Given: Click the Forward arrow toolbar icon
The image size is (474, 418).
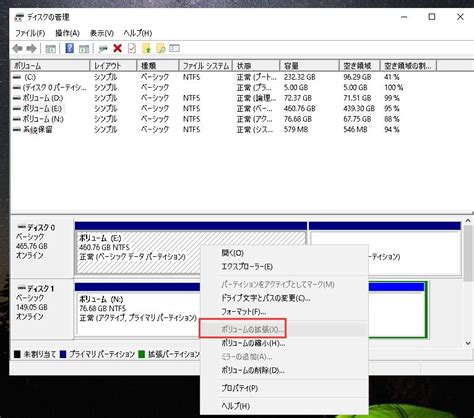Looking at the screenshot, I should pyautogui.click(x=31, y=49).
